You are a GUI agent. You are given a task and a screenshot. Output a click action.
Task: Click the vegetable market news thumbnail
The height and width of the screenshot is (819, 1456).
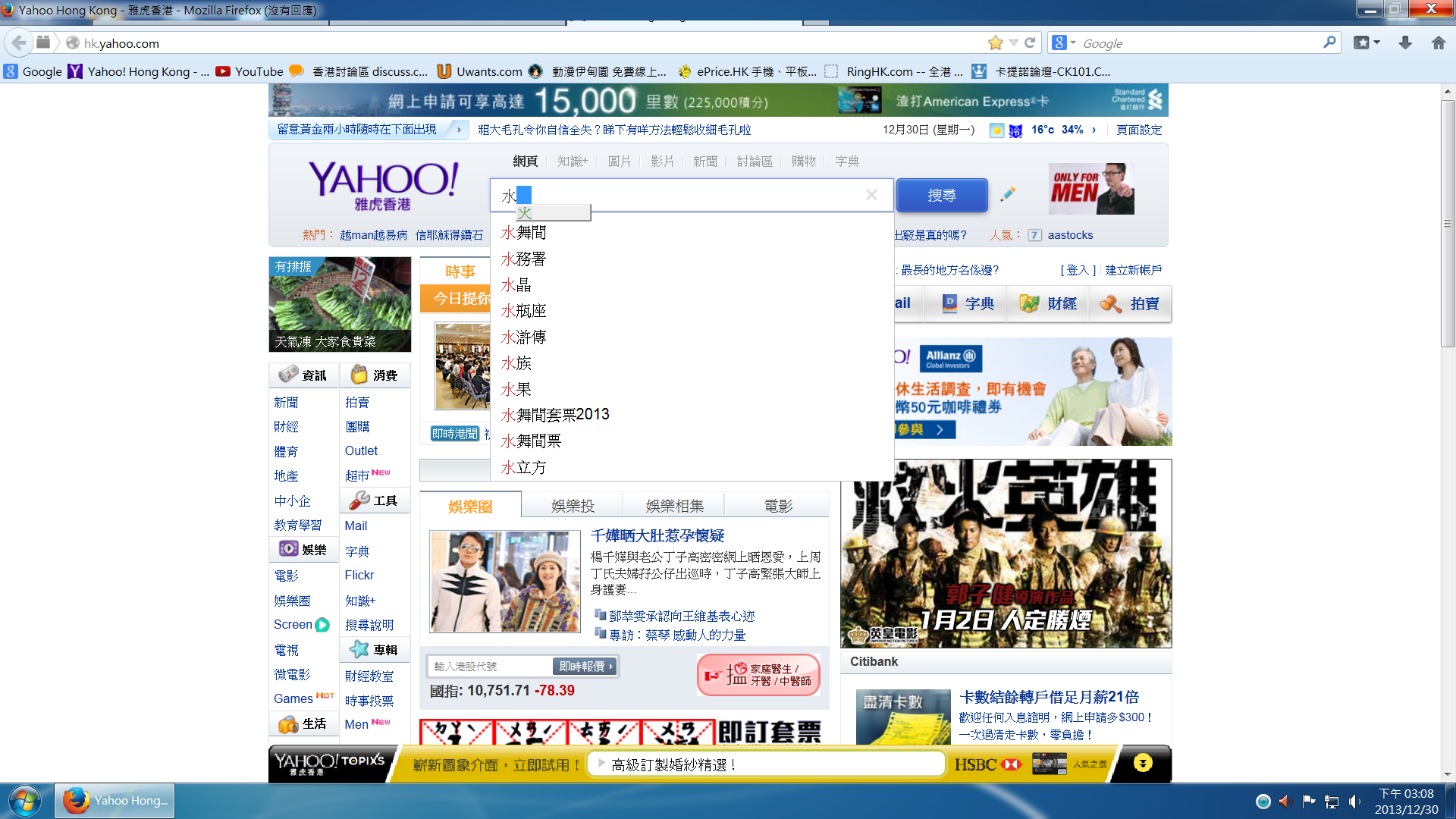[340, 304]
